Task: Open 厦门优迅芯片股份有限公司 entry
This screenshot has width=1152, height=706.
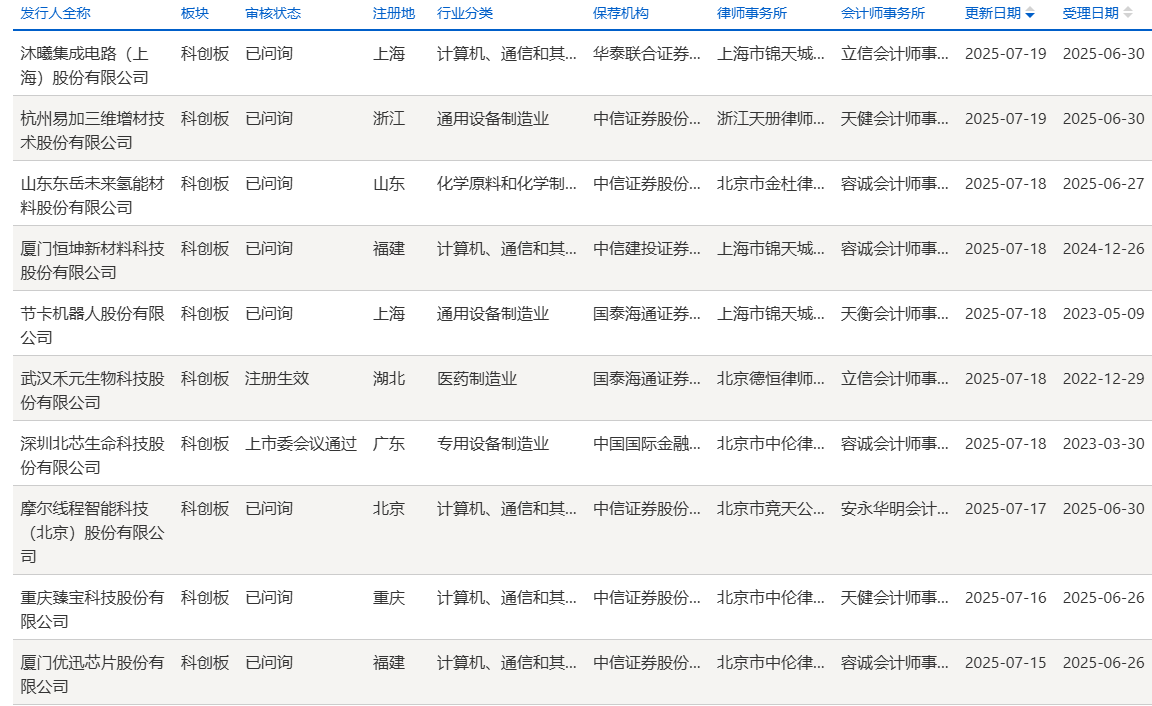Action: tap(92, 674)
